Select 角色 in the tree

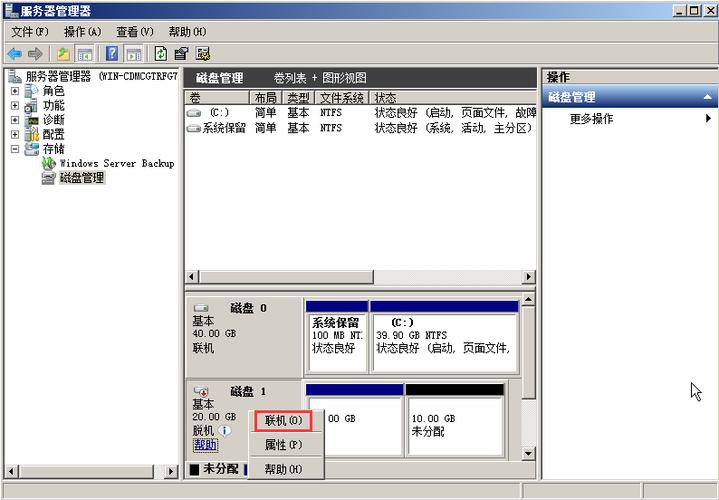click(53, 91)
